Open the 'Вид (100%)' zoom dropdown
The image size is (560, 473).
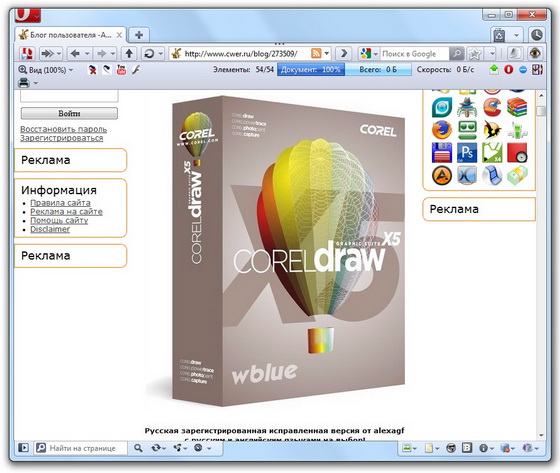(x=45, y=70)
